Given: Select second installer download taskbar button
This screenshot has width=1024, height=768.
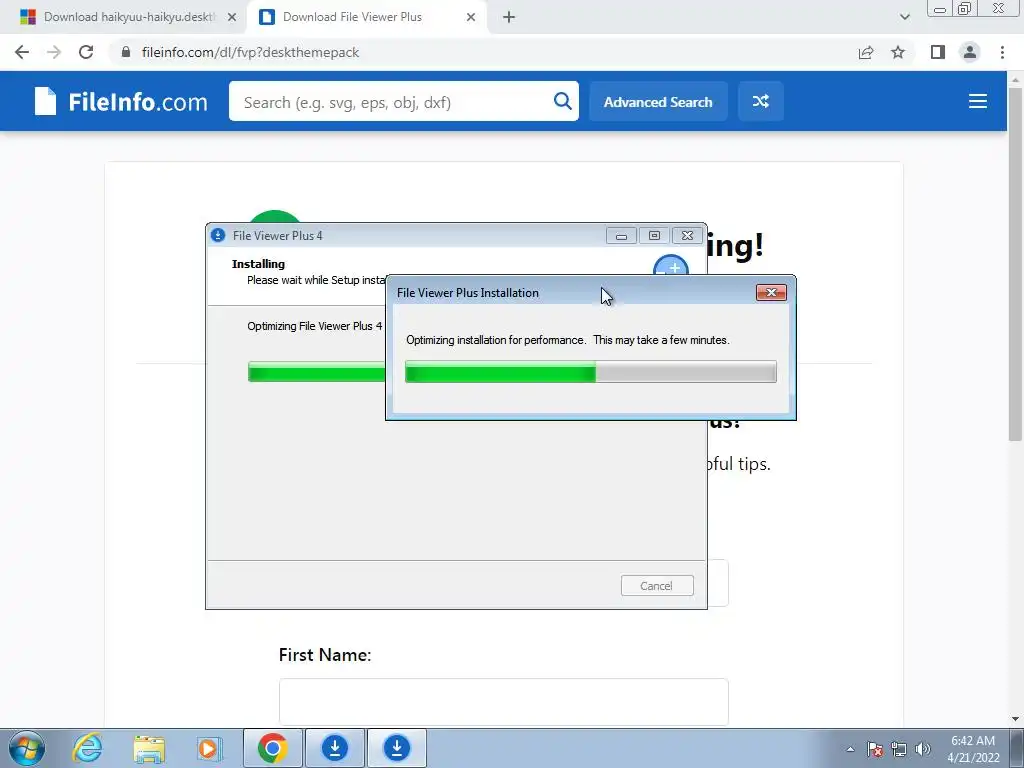Looking at the screenshot, I should coord(396,748).
